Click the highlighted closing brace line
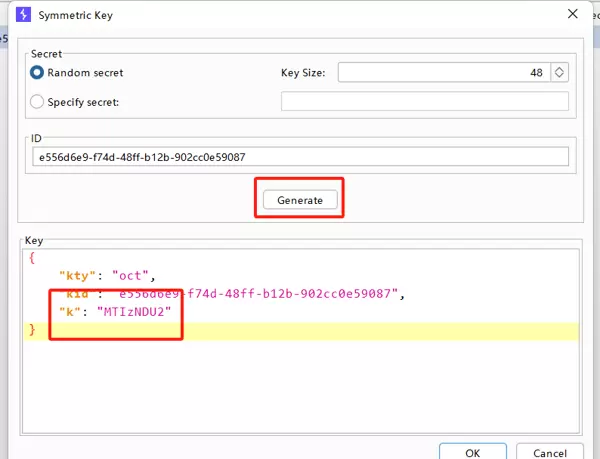 pyautogui.click(x=300, y=329)
